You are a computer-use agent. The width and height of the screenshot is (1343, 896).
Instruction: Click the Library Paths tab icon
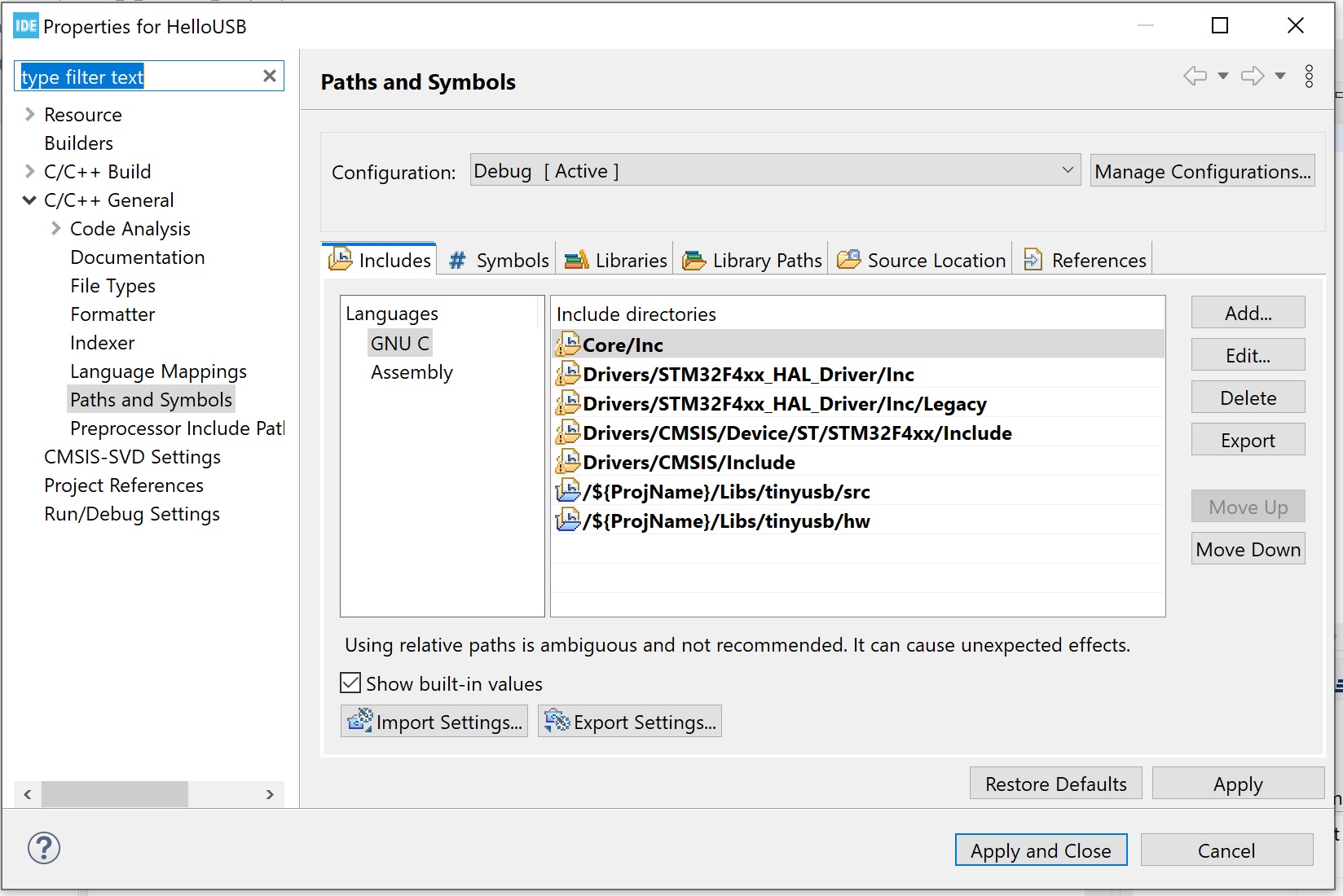(694, 260)
